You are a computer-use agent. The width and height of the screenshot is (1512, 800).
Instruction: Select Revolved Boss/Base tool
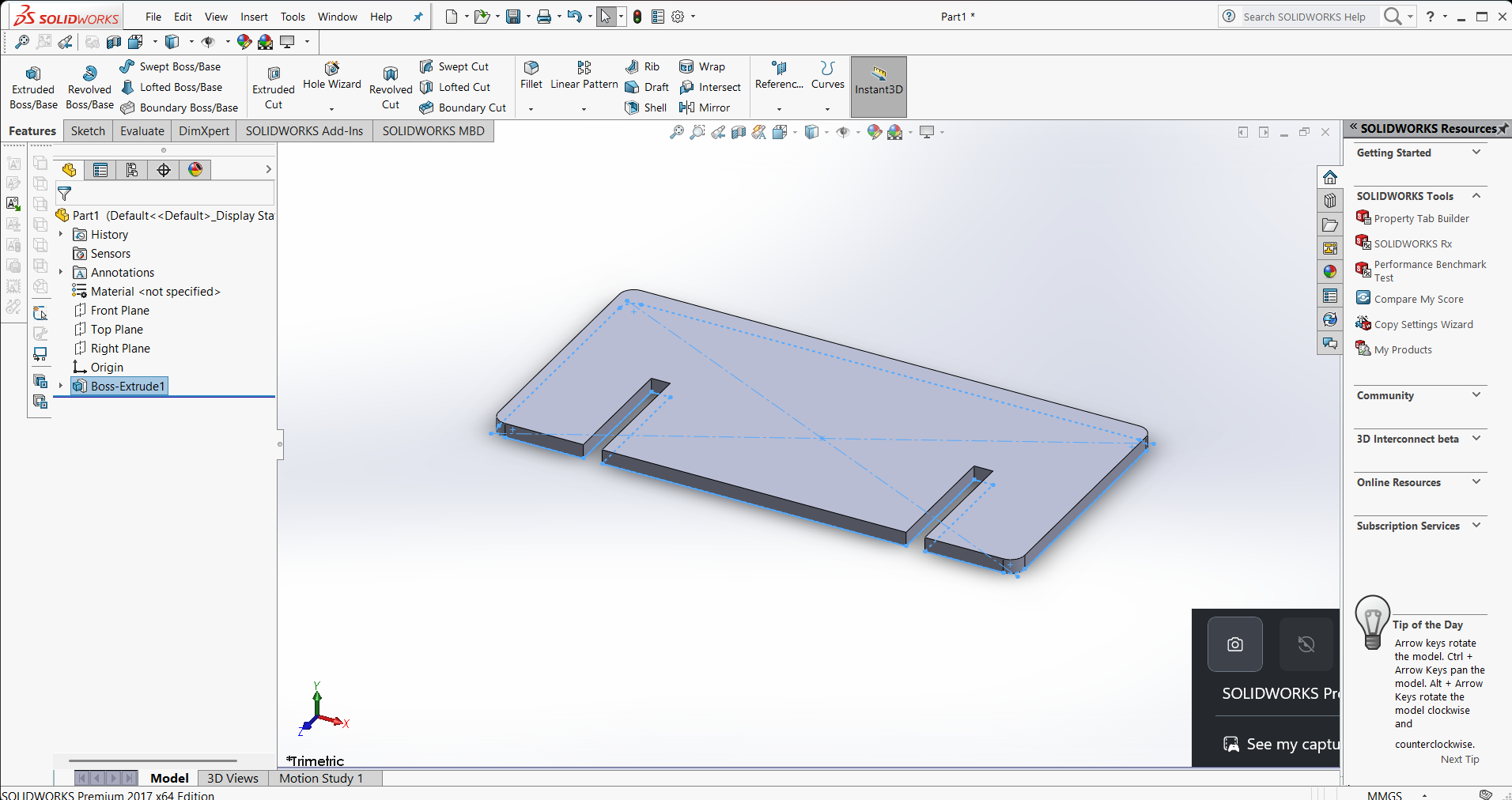(89, 87)
